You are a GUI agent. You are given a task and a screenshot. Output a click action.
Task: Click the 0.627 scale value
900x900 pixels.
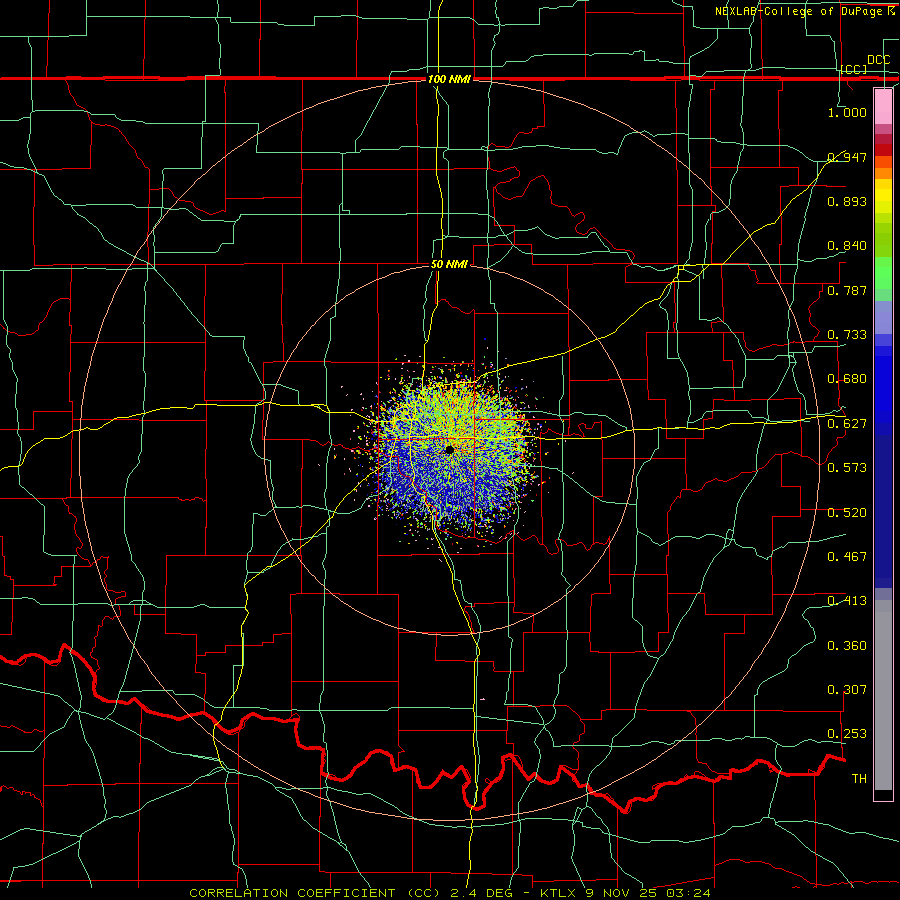[847, 424]
